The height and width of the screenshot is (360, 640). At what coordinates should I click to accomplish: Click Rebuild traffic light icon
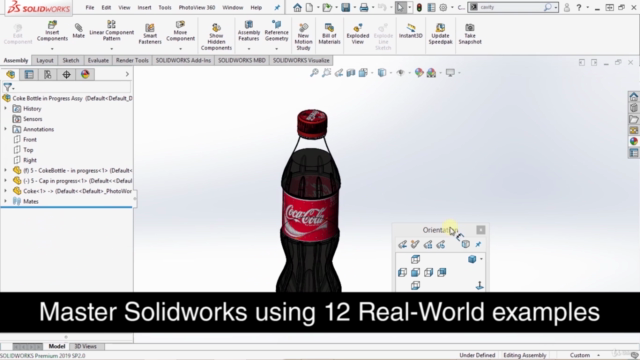click(419, 7)
